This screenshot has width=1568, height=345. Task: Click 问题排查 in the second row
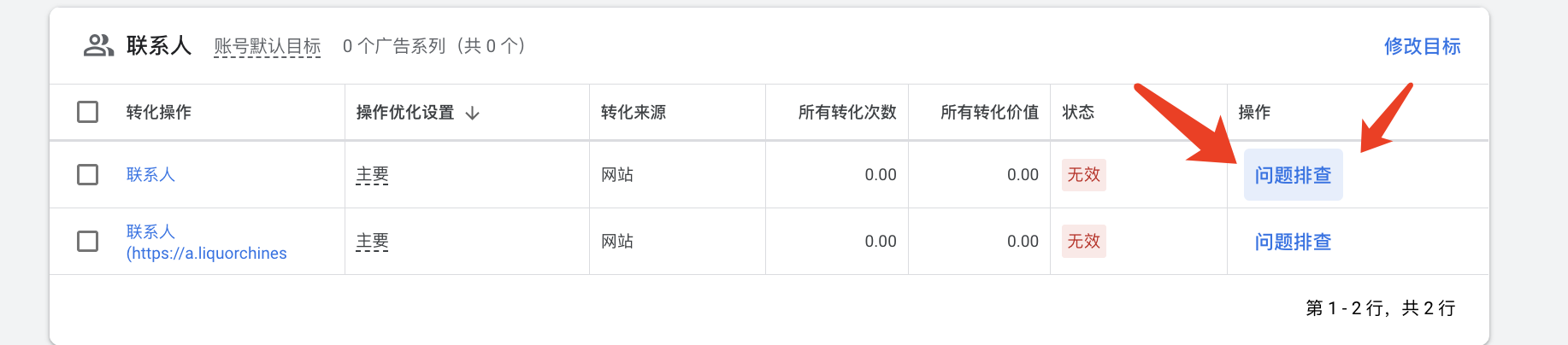point(1293,242)
